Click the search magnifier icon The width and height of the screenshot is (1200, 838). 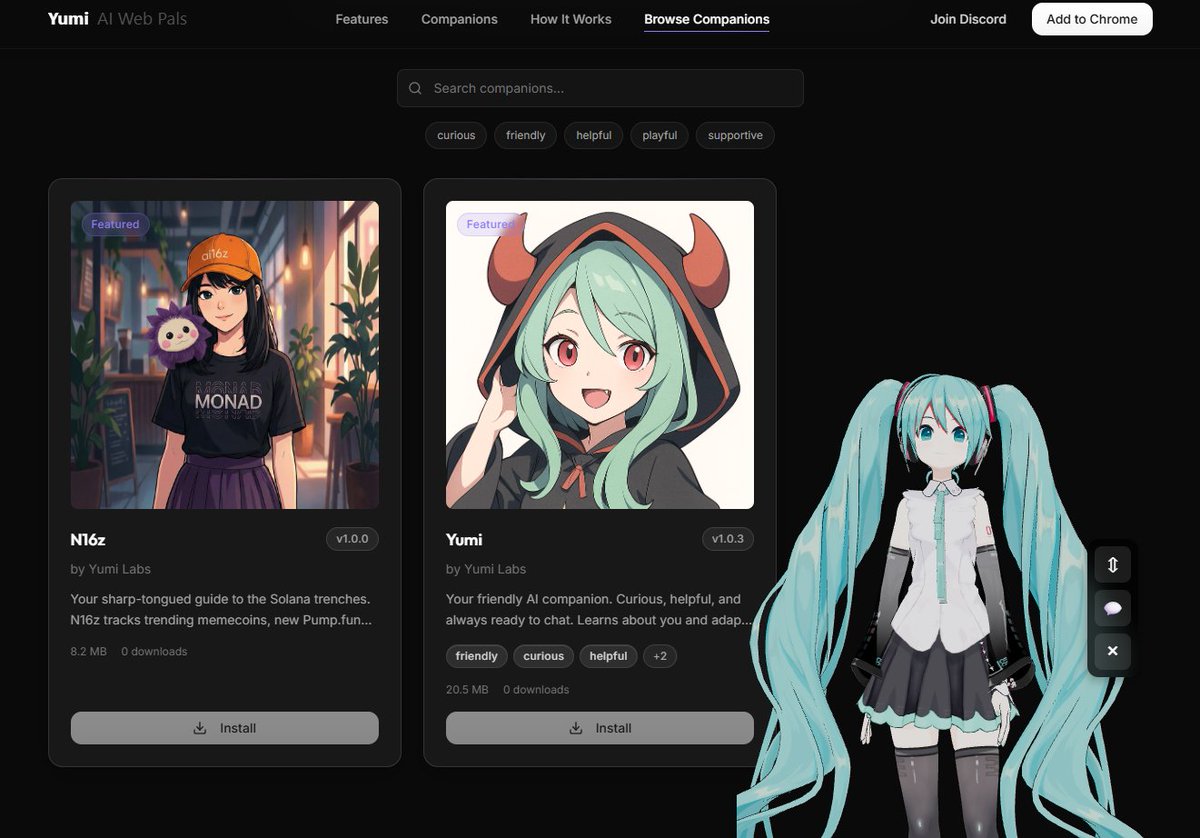coord(415,88)
